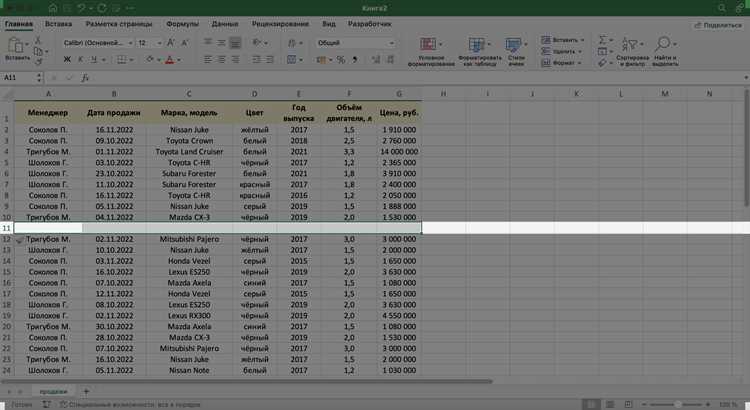Click the Name Box showing A11
750x410 pixels.
click(x=19, y=78)
